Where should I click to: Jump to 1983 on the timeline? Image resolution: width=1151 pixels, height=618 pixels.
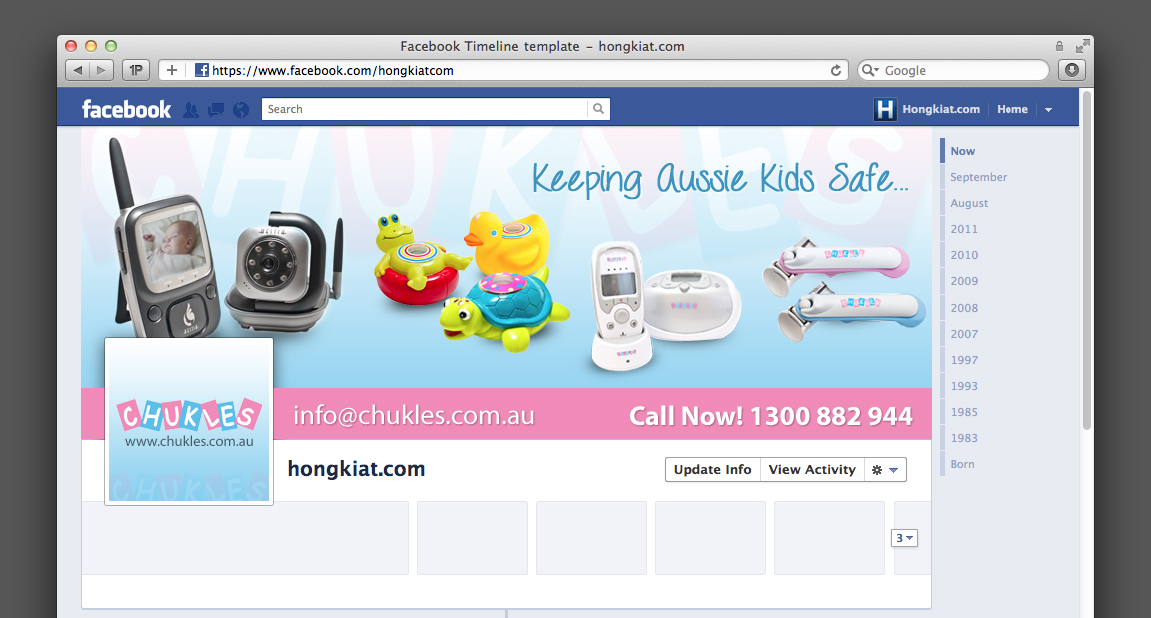click(x=964, y=438)
